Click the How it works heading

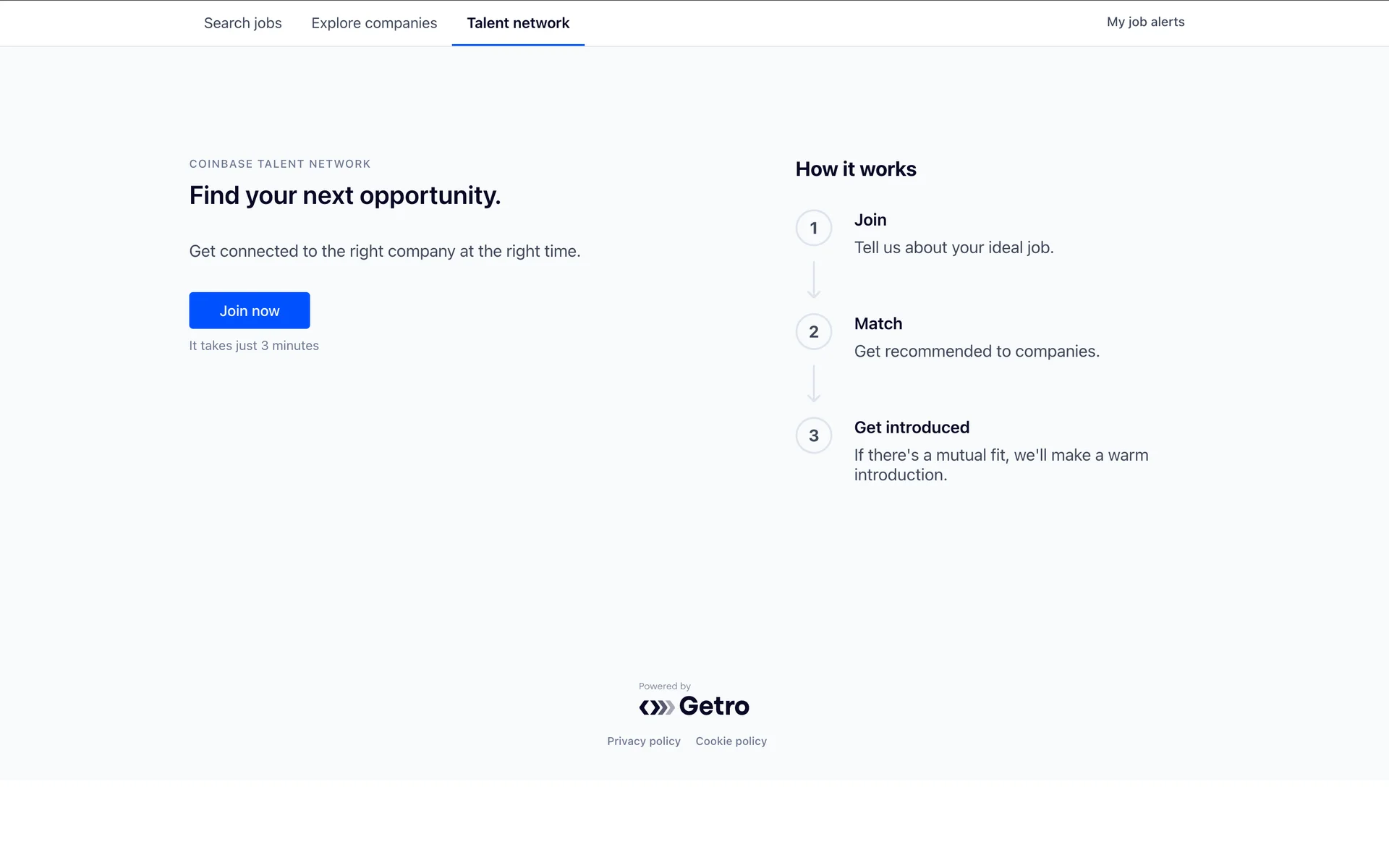(856, 169)
